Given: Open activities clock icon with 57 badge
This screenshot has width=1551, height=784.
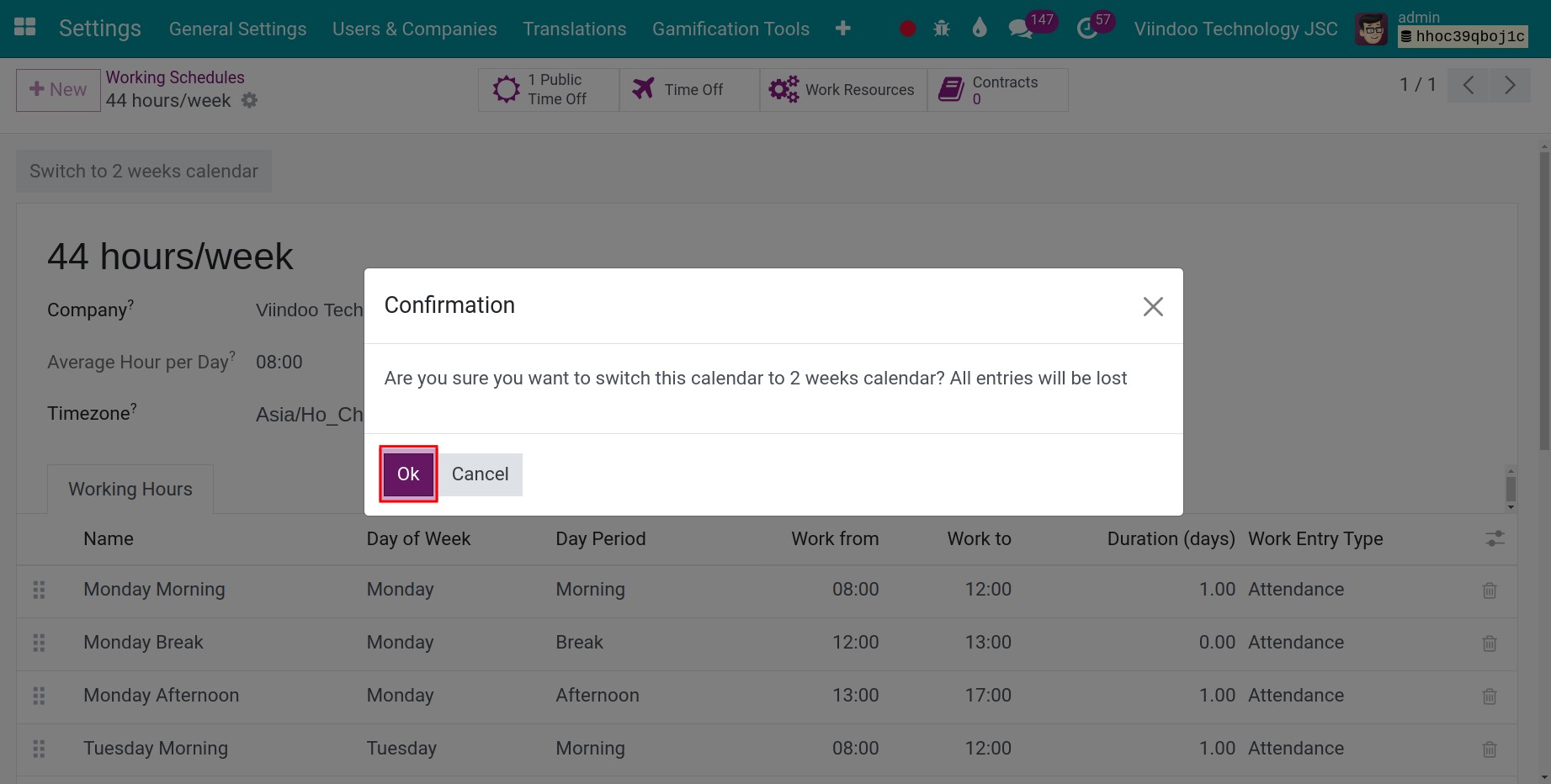Looking at the screenshot, I should pyautogui.click(x=1087, y=29).
